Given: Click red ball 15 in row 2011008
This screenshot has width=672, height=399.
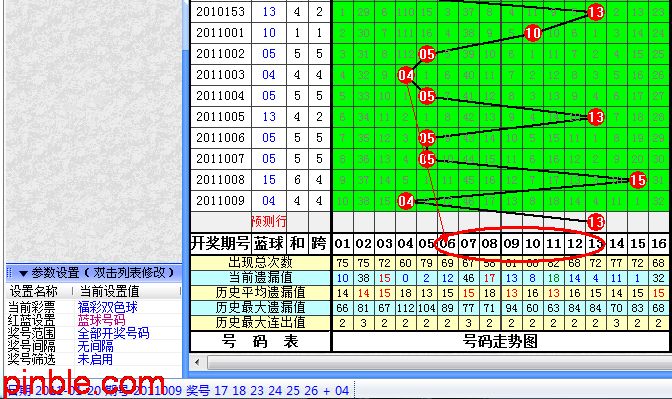Looking at the screenshot, I should (x=637, y=180).
